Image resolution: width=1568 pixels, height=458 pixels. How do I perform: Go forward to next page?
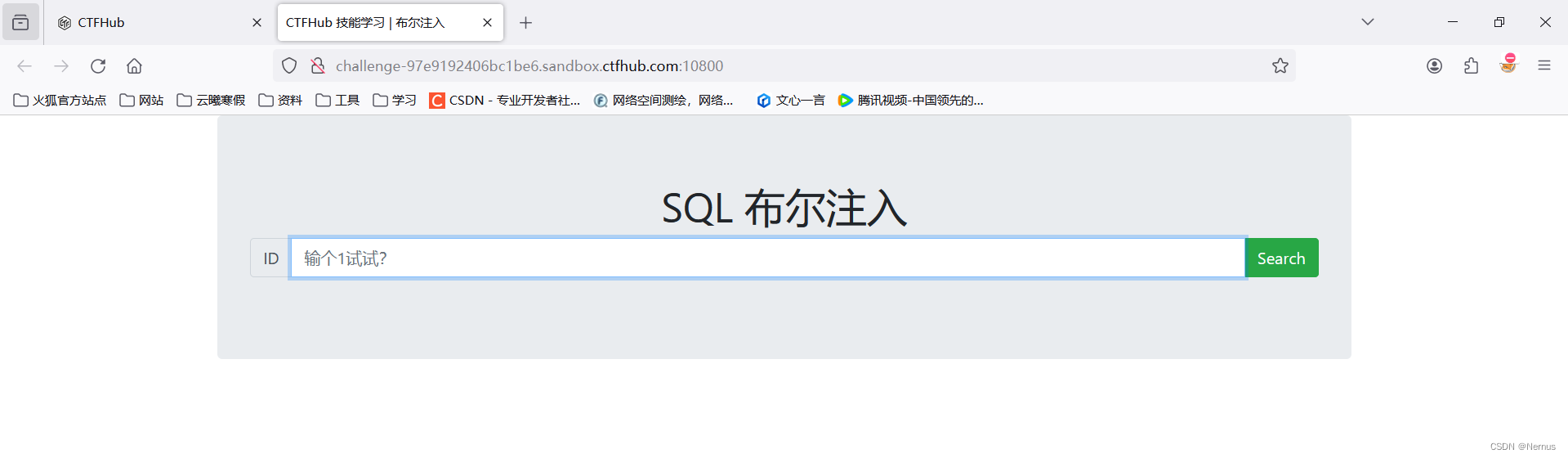[61, 66]
